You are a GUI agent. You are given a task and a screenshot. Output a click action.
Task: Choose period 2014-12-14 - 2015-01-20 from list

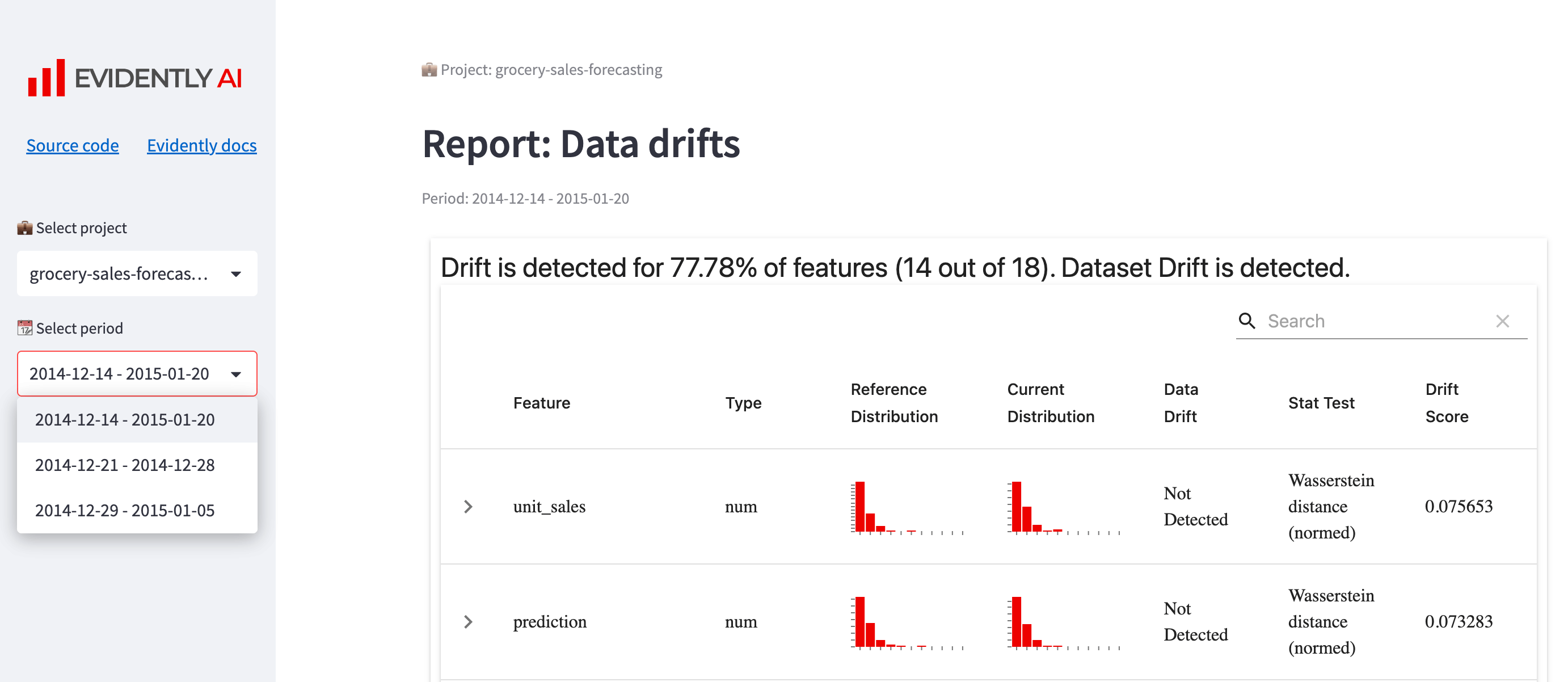pos(124,419)
